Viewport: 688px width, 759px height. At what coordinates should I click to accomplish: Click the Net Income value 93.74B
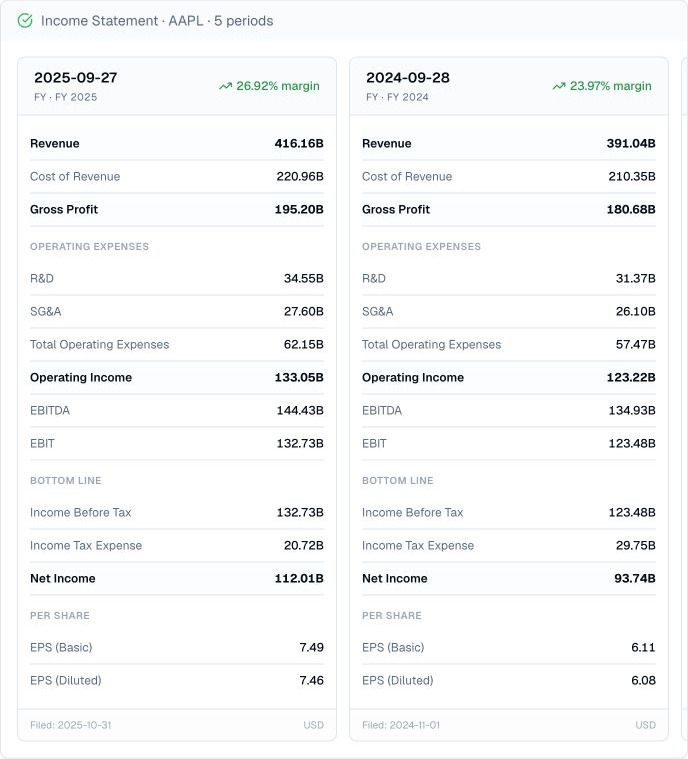(635, 578)
